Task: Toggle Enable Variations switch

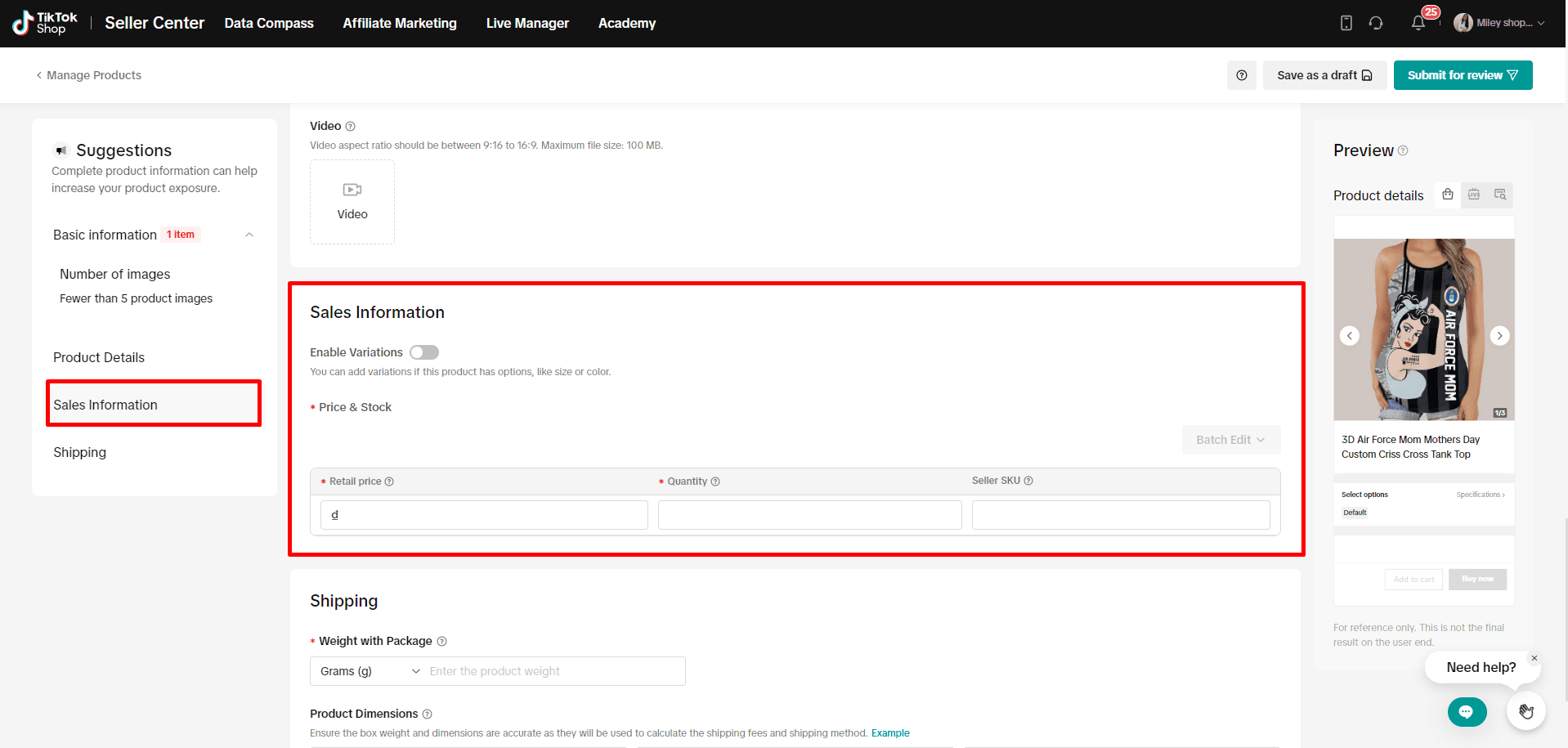Action: coord(424,352)
